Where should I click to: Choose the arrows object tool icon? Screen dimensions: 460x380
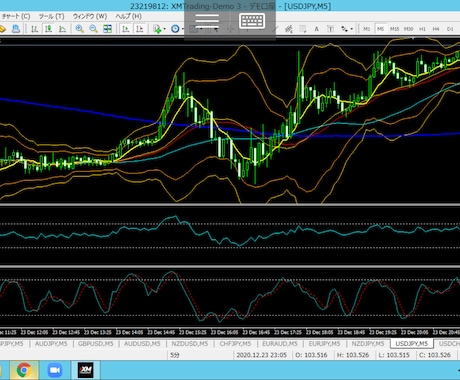point(344,29)
